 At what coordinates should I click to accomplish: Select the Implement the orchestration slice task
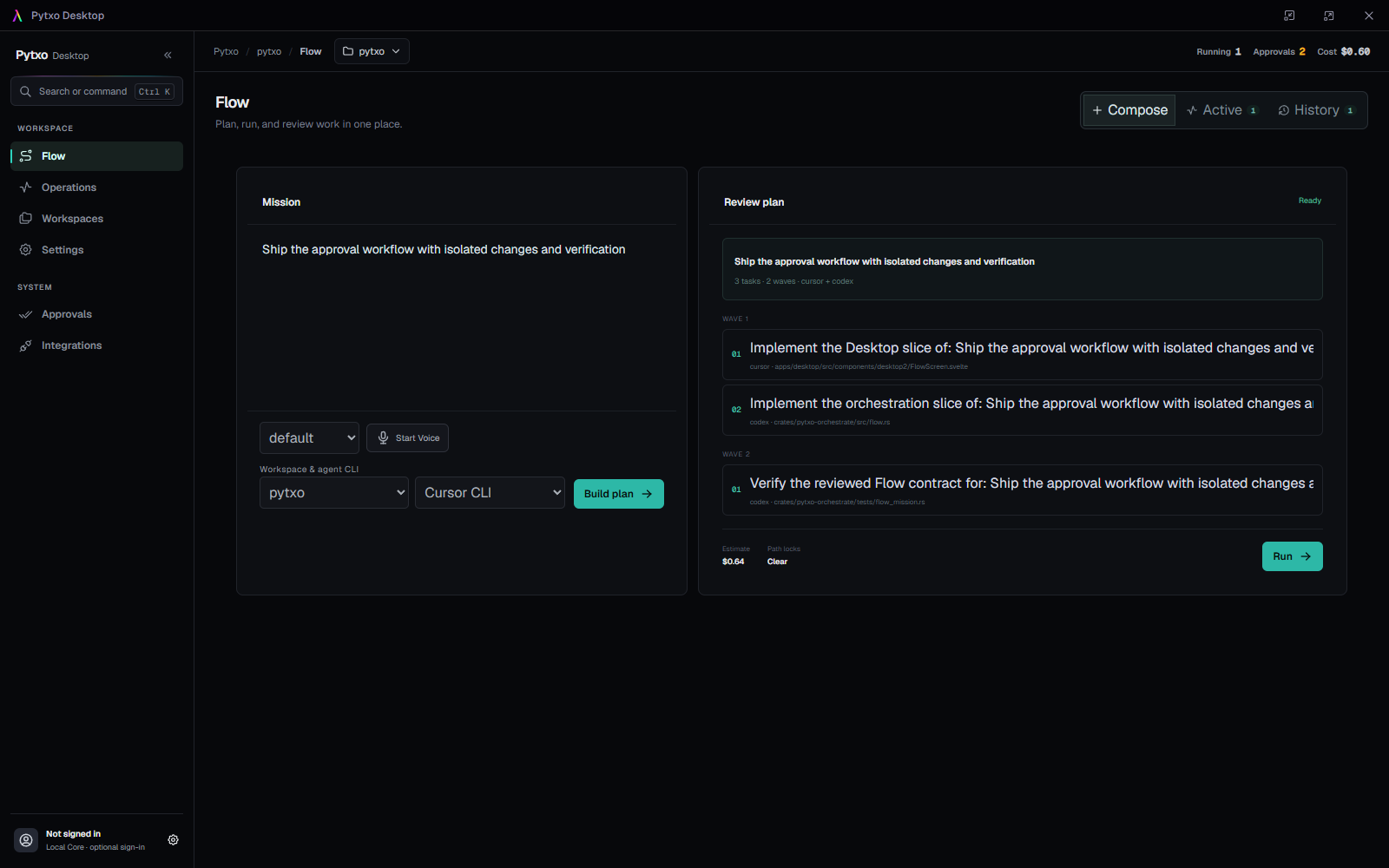(x=1023, y=410)
